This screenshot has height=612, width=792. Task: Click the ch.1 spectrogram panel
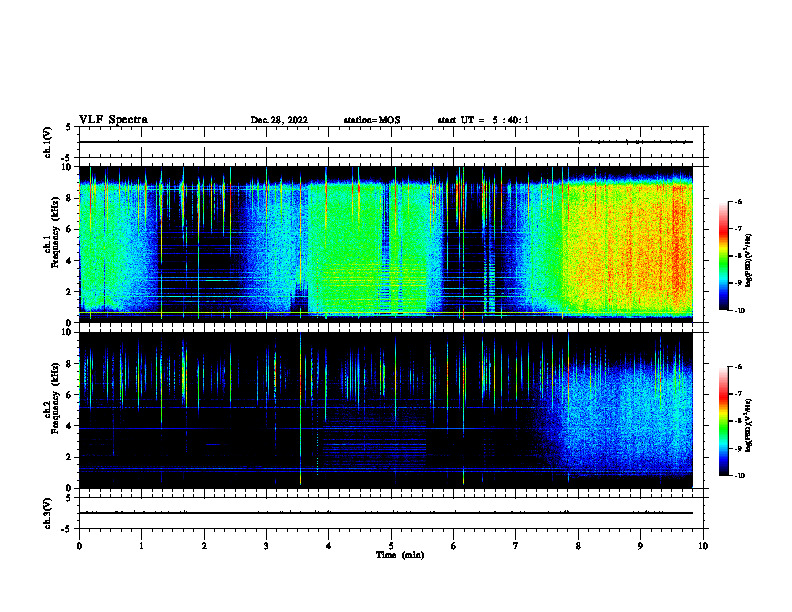[386, 244]
